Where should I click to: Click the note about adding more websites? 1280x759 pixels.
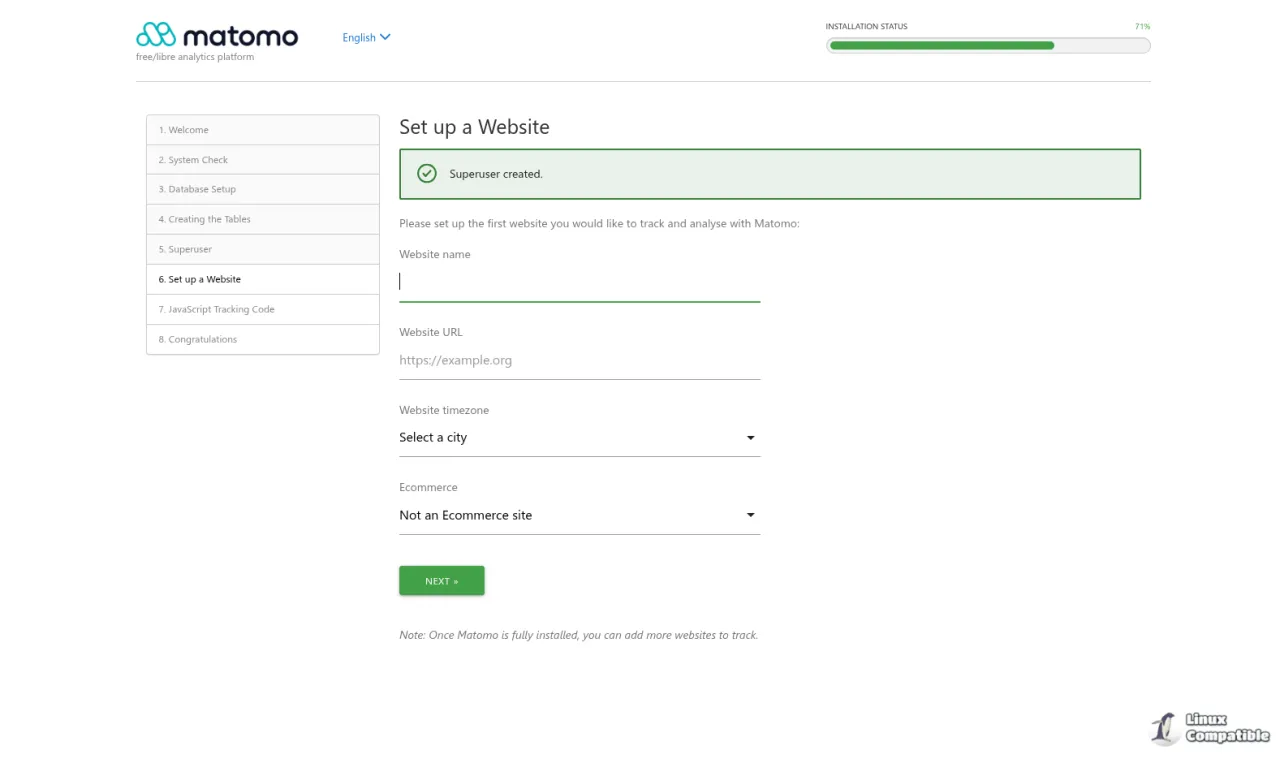click(x=579, y=635)
